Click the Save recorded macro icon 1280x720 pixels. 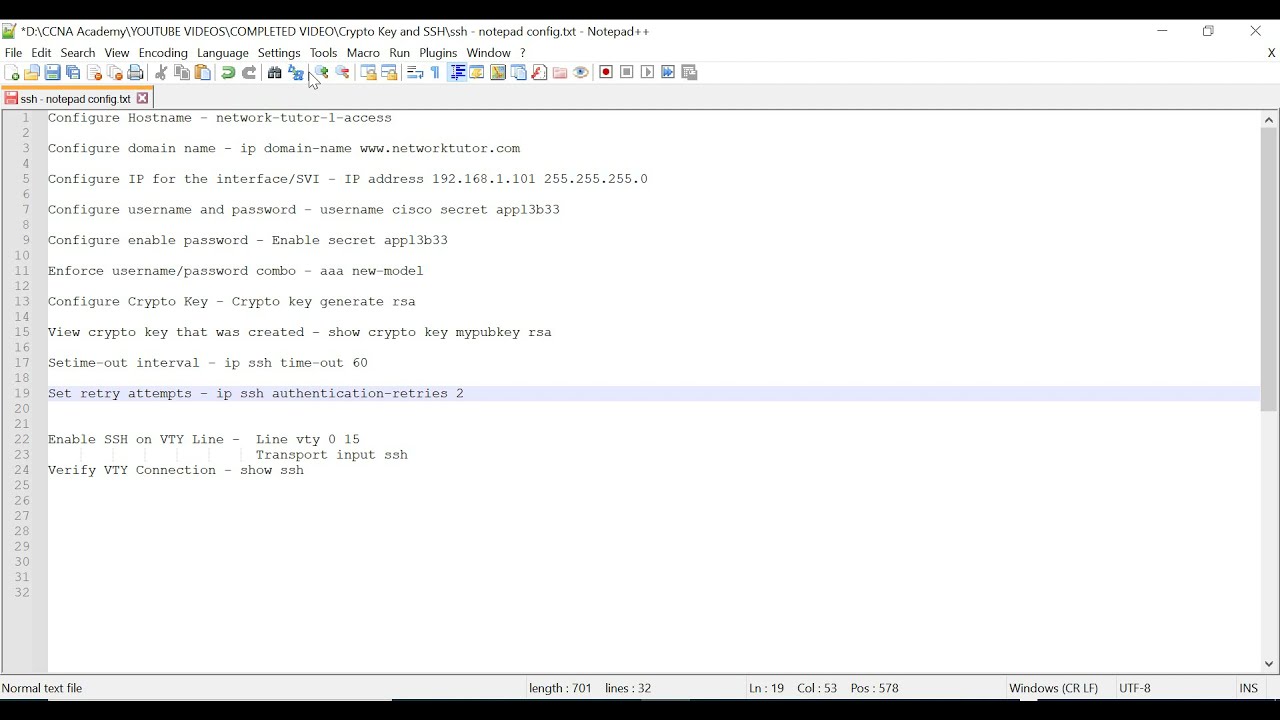pyautogui.click(x=689, y=73)
